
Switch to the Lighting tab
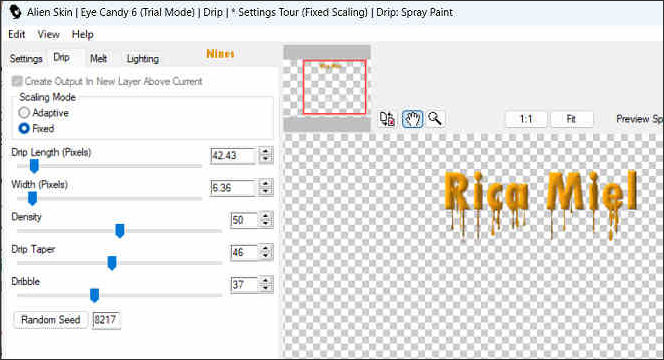coord(143,58)
